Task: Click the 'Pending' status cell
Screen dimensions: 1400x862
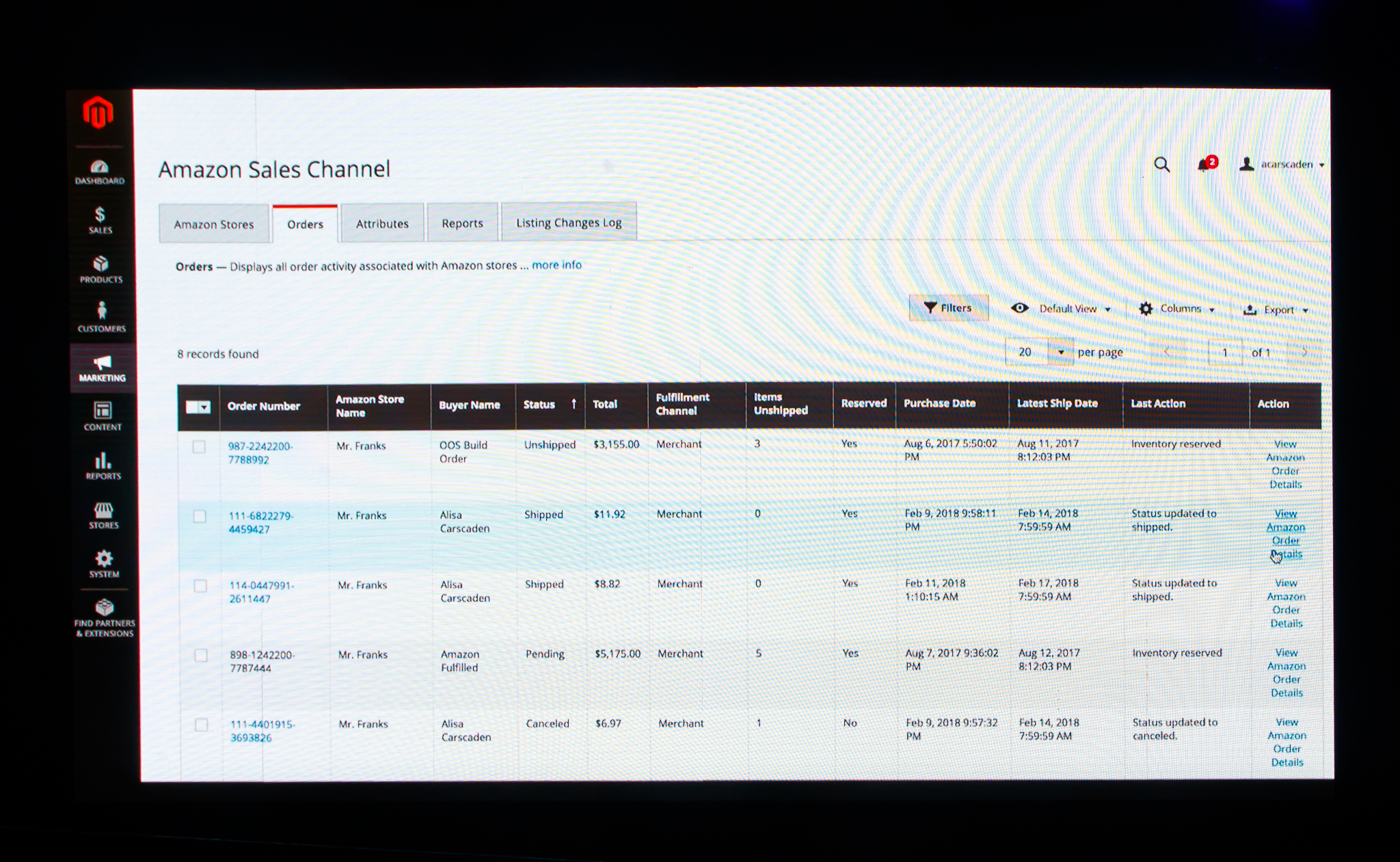Action: pyautogui.click(x=545, y=654)
